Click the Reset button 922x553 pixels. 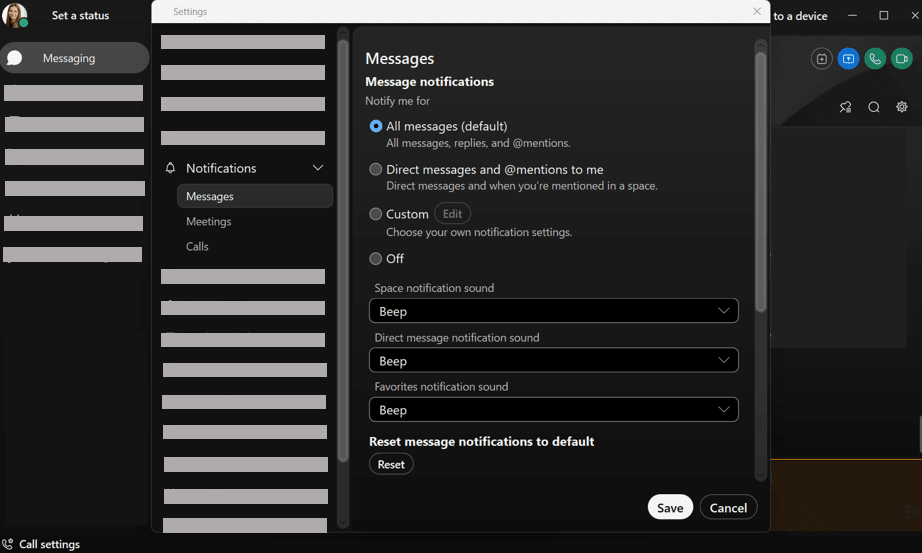[x=391, y=464]
